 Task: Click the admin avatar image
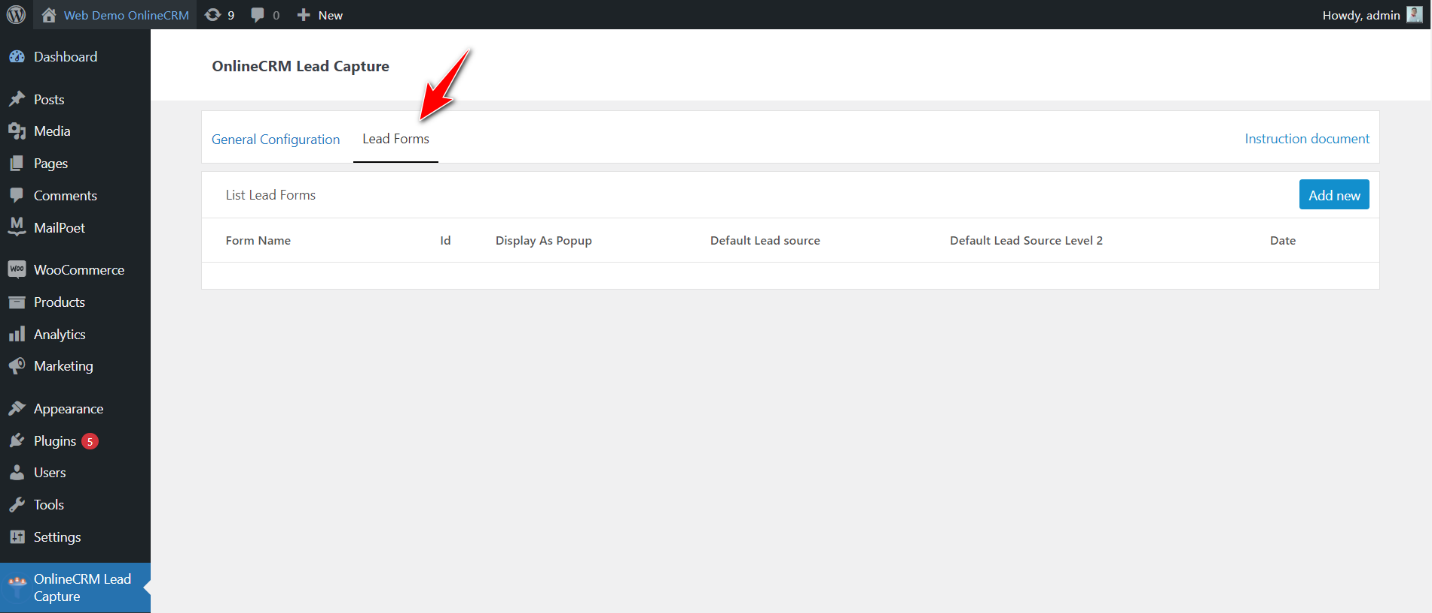1414,14
